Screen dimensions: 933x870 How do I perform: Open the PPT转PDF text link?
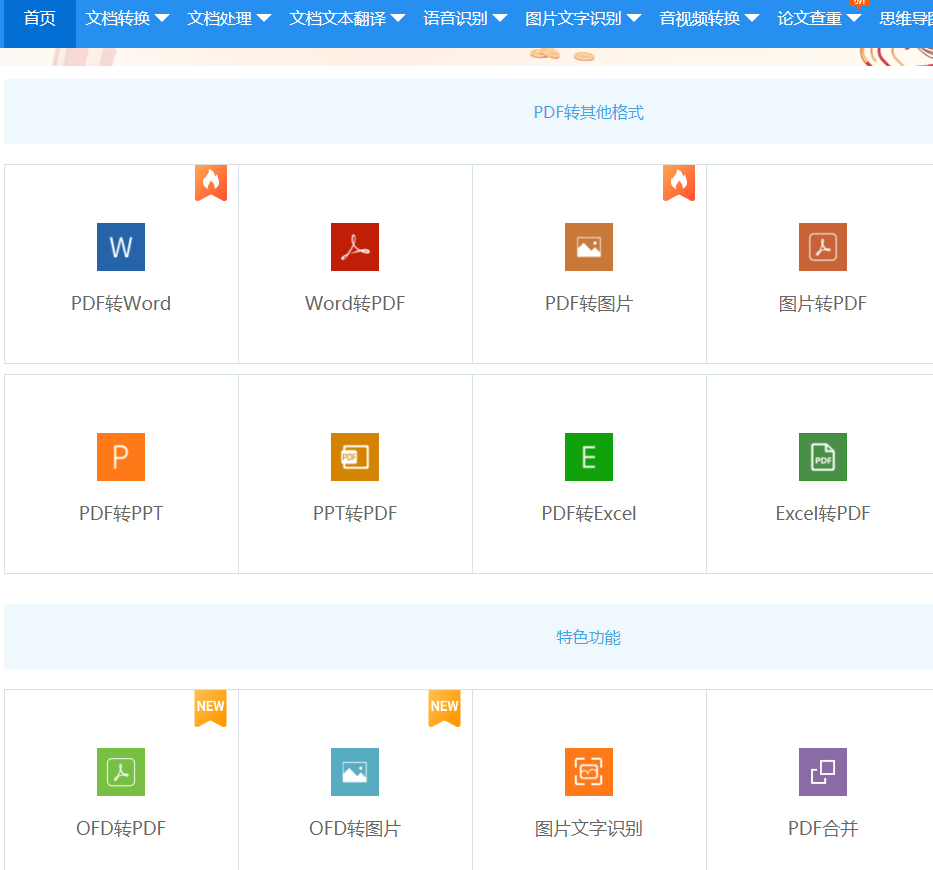click(x=355, y=513)
